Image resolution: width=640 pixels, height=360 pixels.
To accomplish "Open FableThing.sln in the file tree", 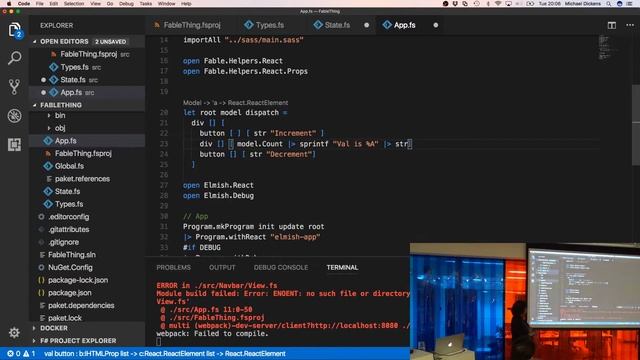I will [x=72, y=255].
